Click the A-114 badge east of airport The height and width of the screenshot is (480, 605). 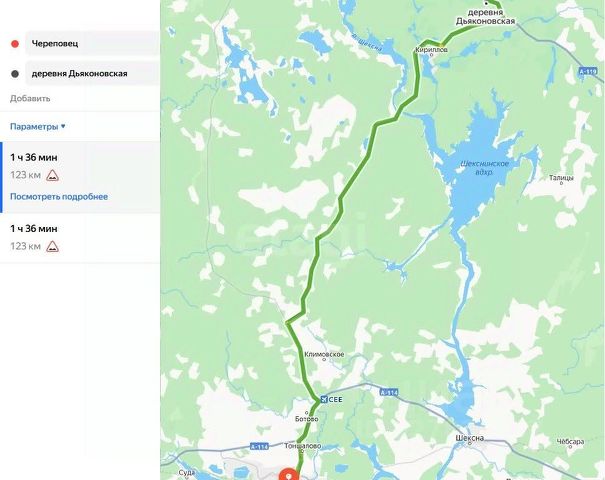389,392
